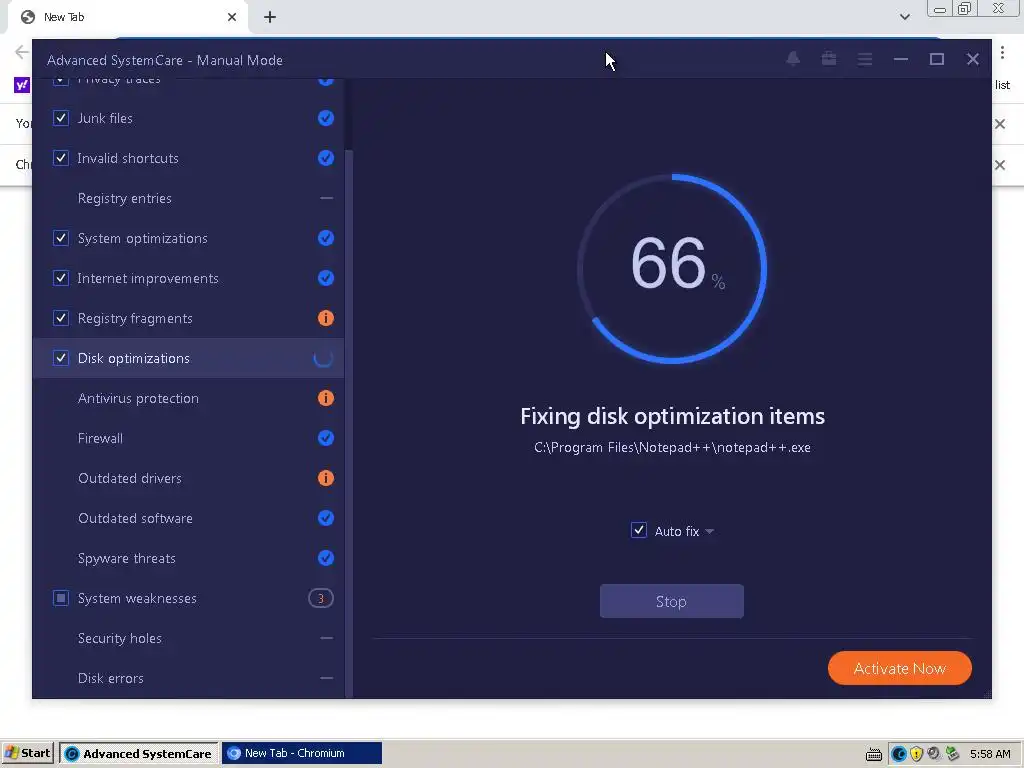Click the dash status for Disk errors

coord(327,678)
